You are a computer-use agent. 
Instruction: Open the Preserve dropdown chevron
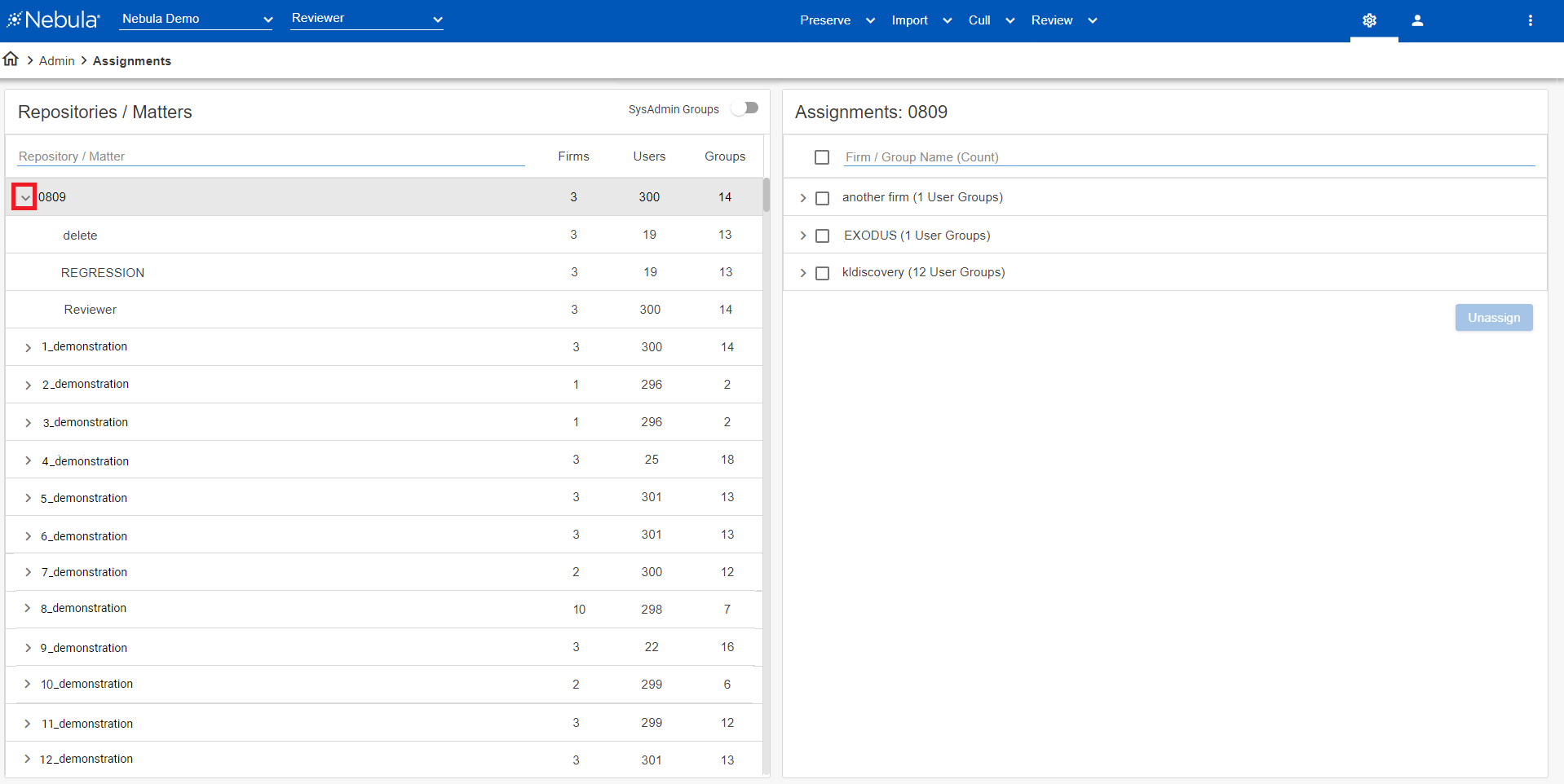coord(869,20)
